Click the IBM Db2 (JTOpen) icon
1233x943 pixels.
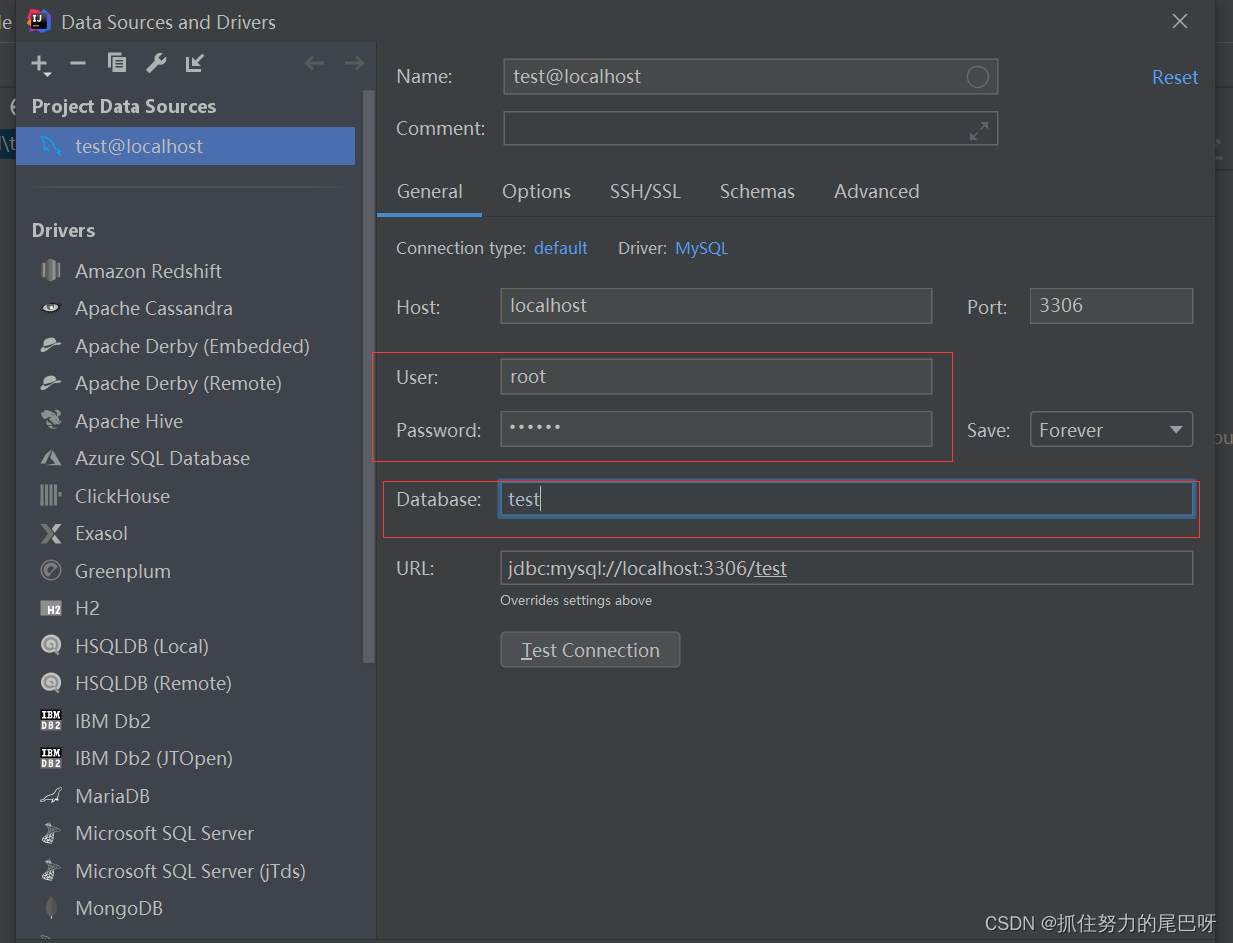[51, 759]
